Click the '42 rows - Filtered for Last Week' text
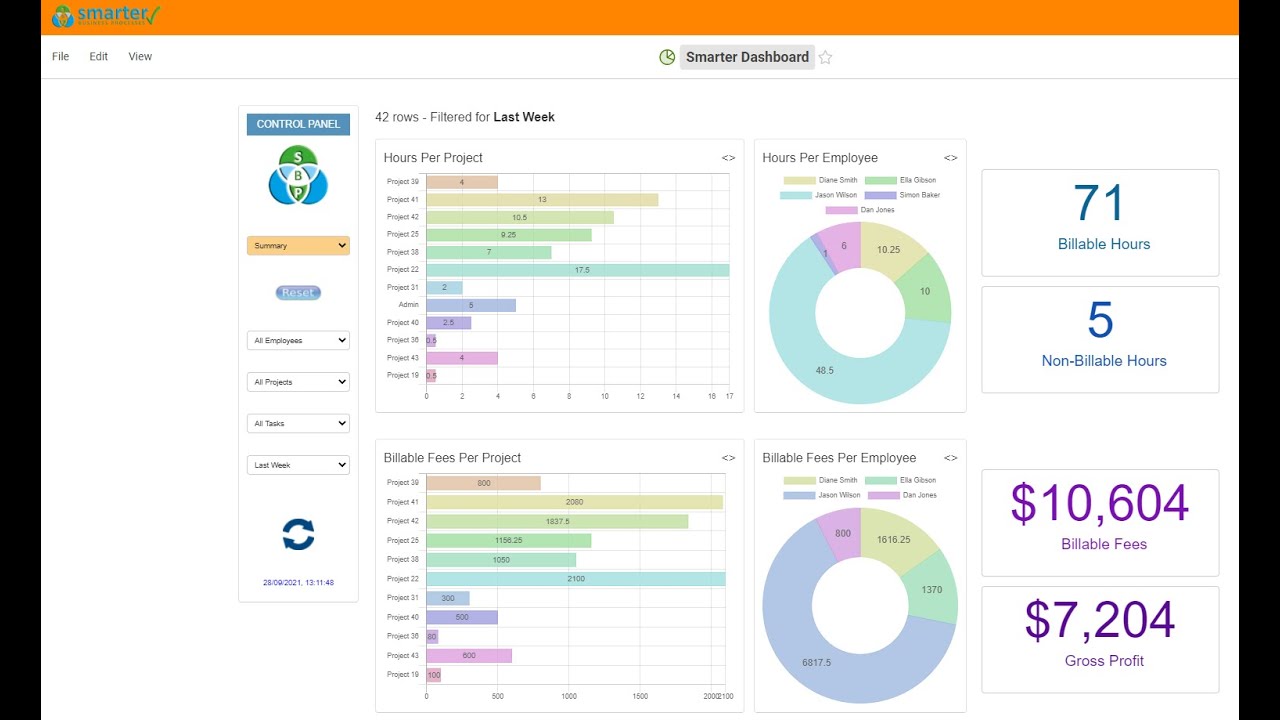The width and height of the screenshot is (1280, 720). point(465,117)
